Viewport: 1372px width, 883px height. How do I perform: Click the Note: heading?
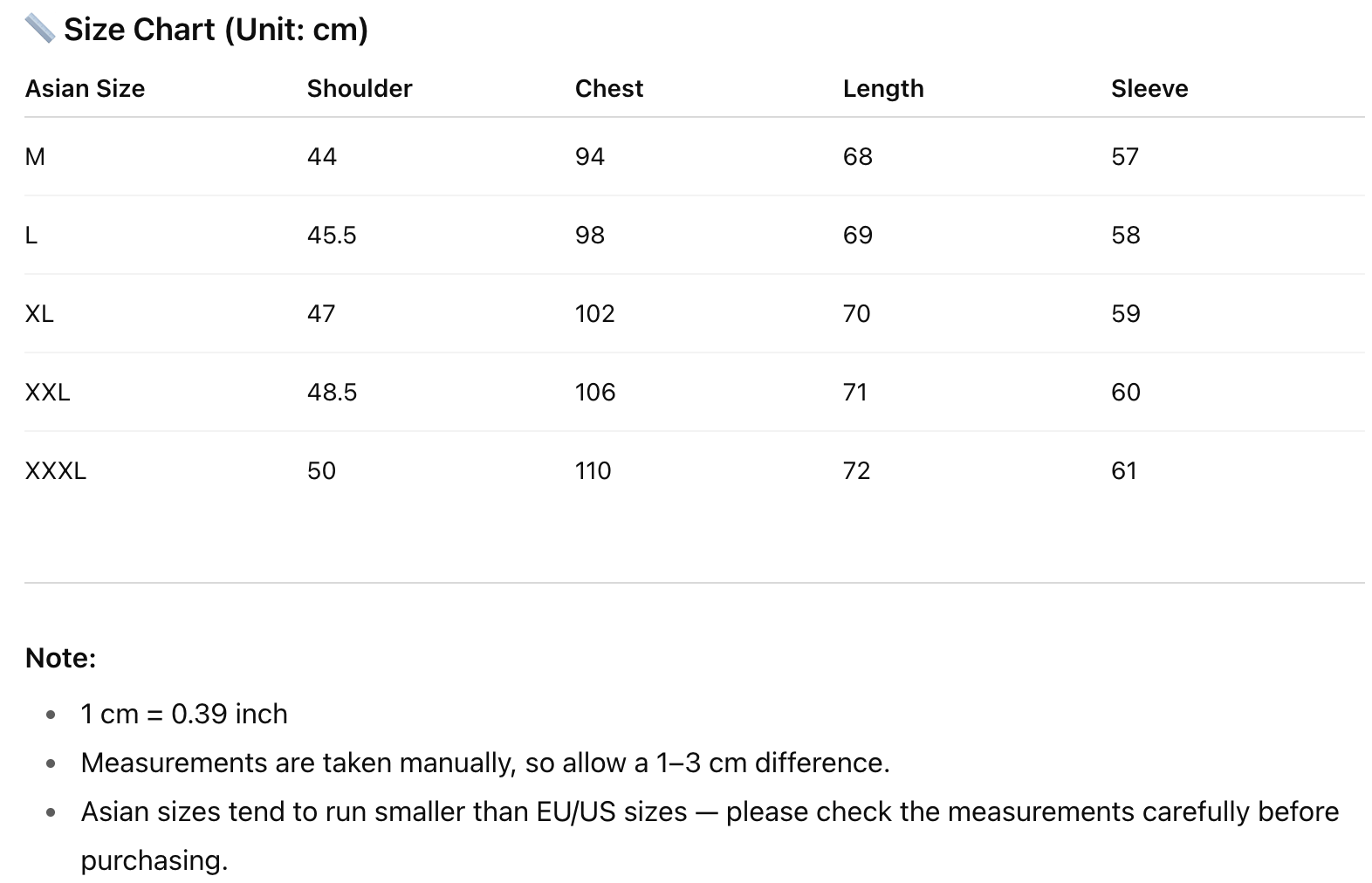point(60,657)
